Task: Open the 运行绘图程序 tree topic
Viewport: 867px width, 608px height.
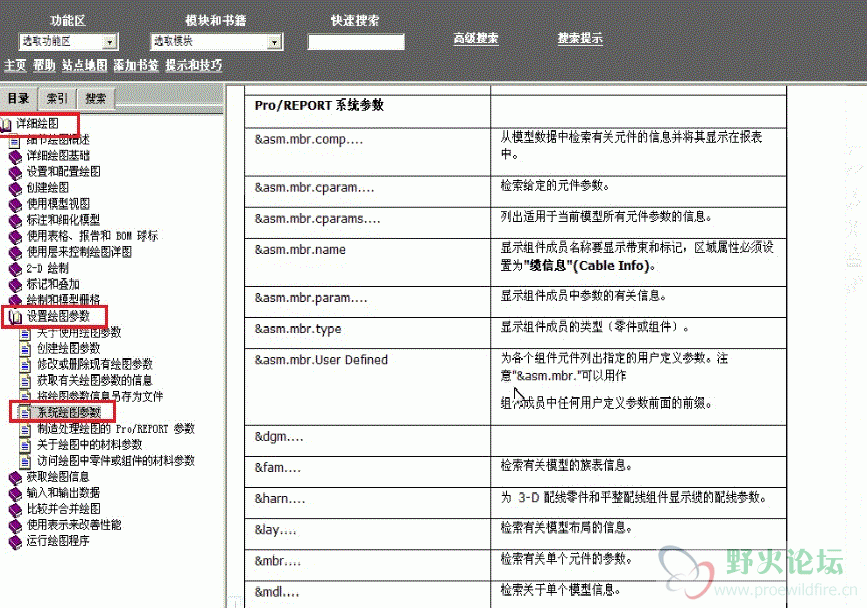Action: (58, 541)
